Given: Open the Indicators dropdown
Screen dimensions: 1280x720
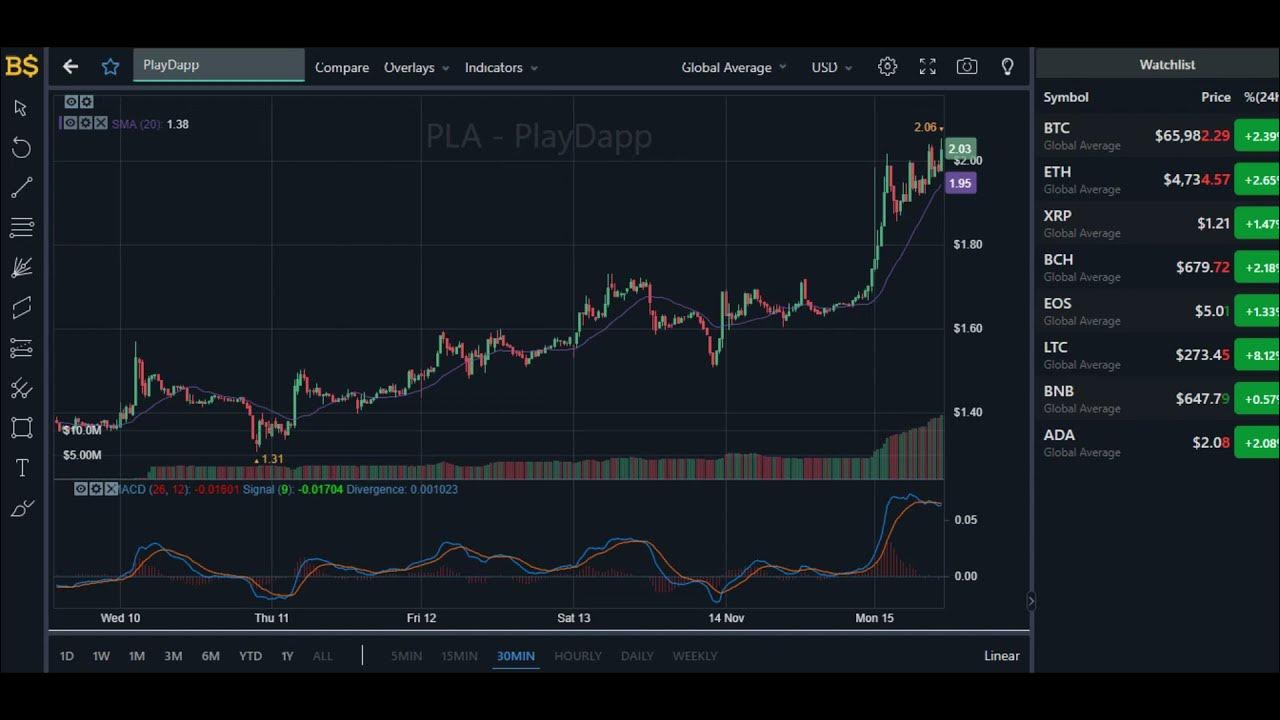Looking at the screenshot, I should tap(501, 67).
